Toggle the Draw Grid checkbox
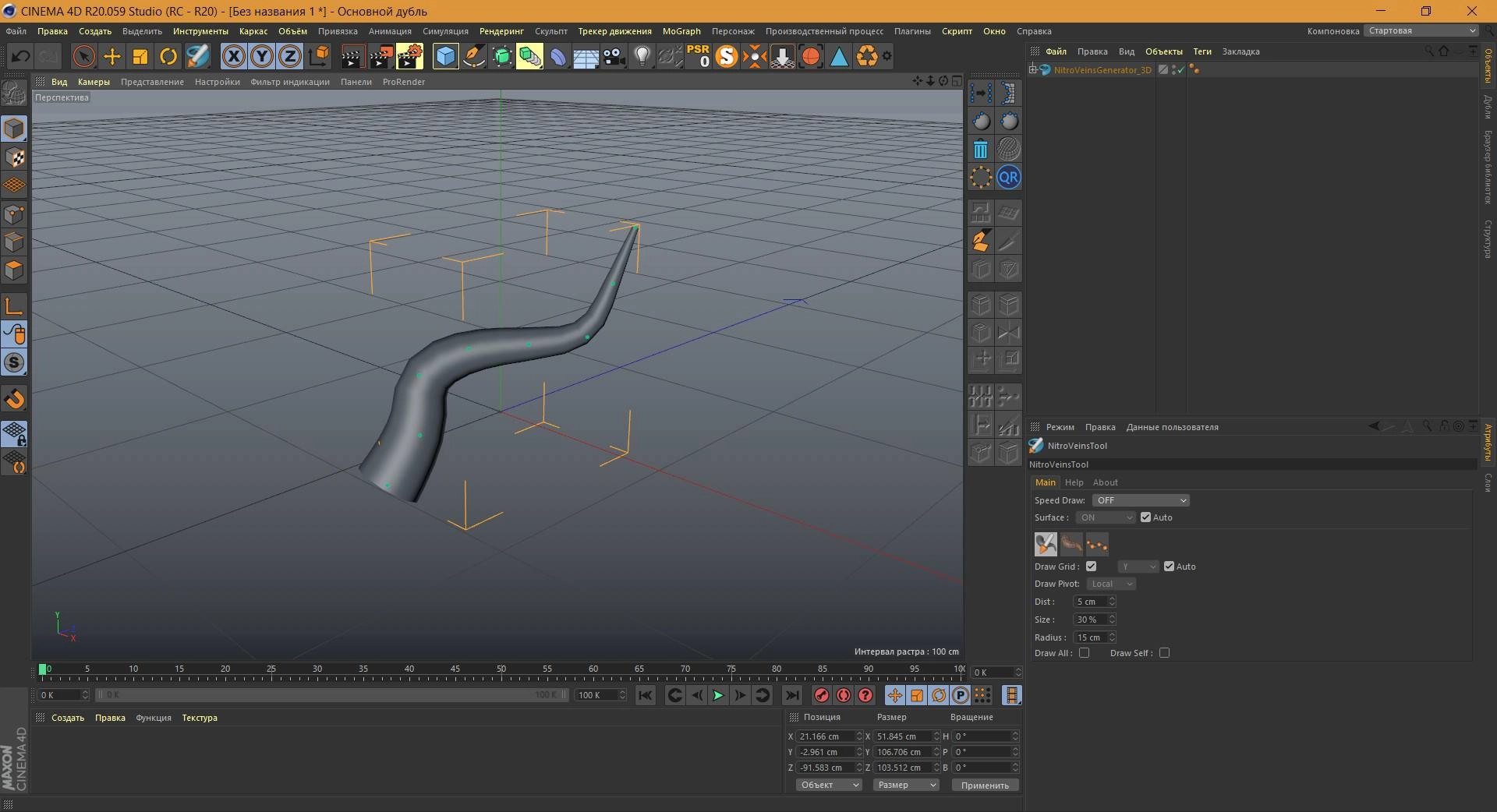Screen dimensions: 1497x812 (1091, 567)
